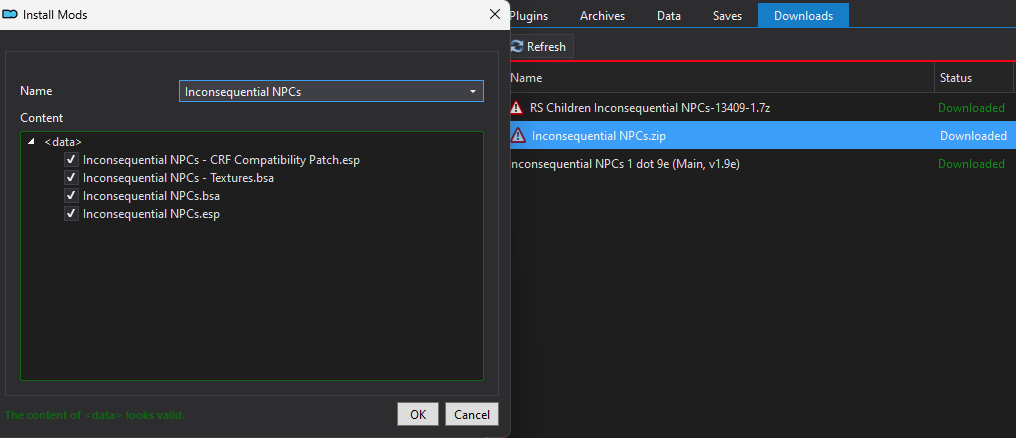Select Inconsequential NPCs.esp file name
This screenshot has width=1016, height=438.
[152, 214]
